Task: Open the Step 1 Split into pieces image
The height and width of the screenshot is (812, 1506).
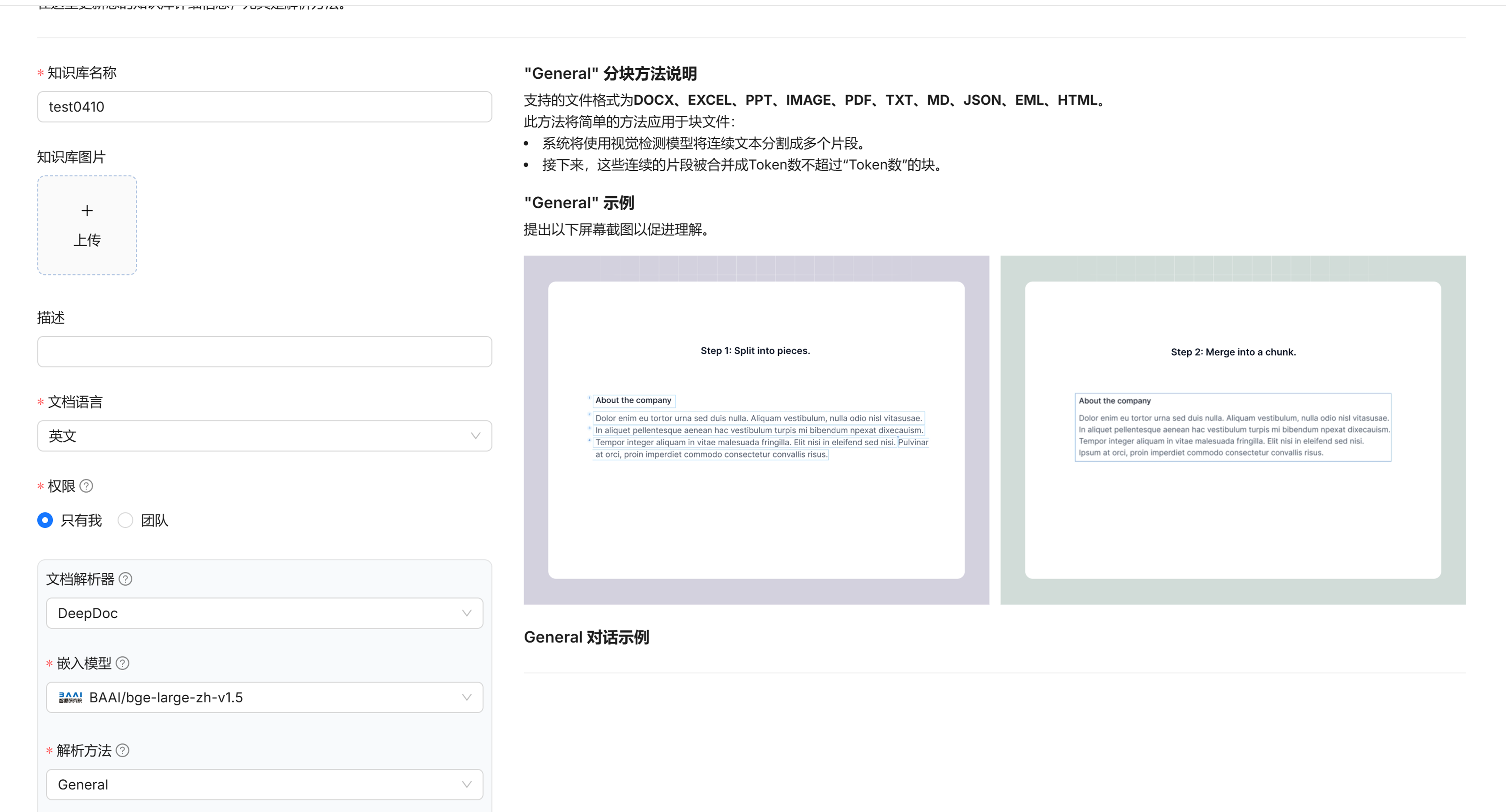Action: tap(756, 430)
